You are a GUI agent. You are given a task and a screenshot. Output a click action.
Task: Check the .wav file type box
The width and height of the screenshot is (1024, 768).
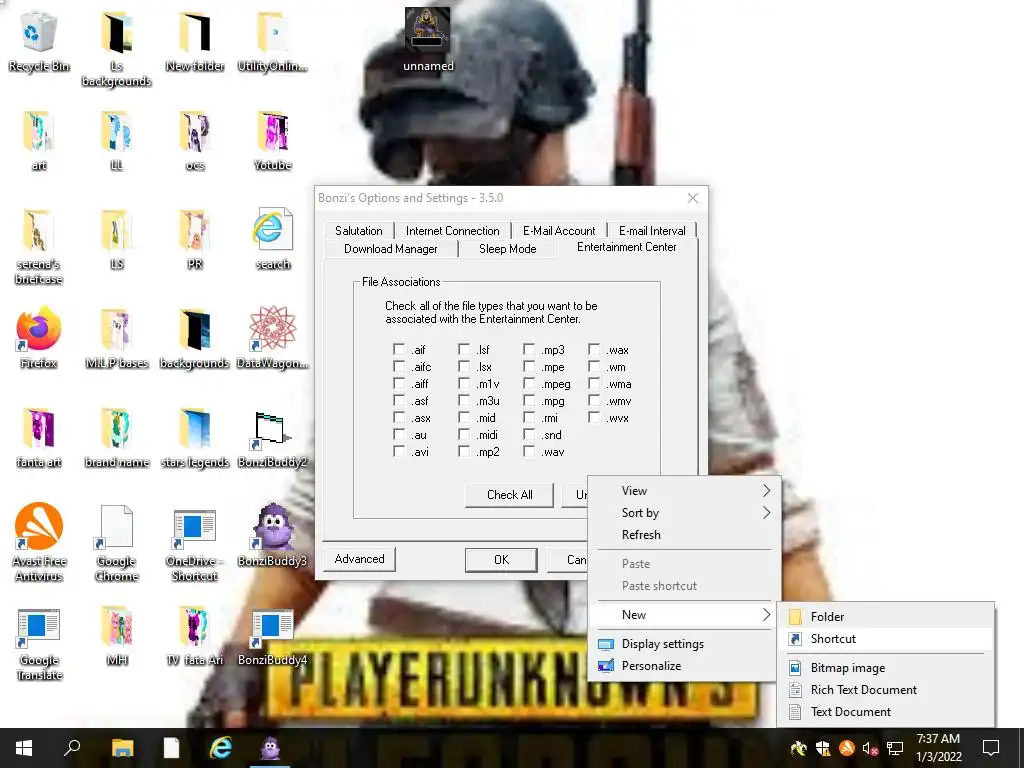pyautogui.click(x=529, y=451)
